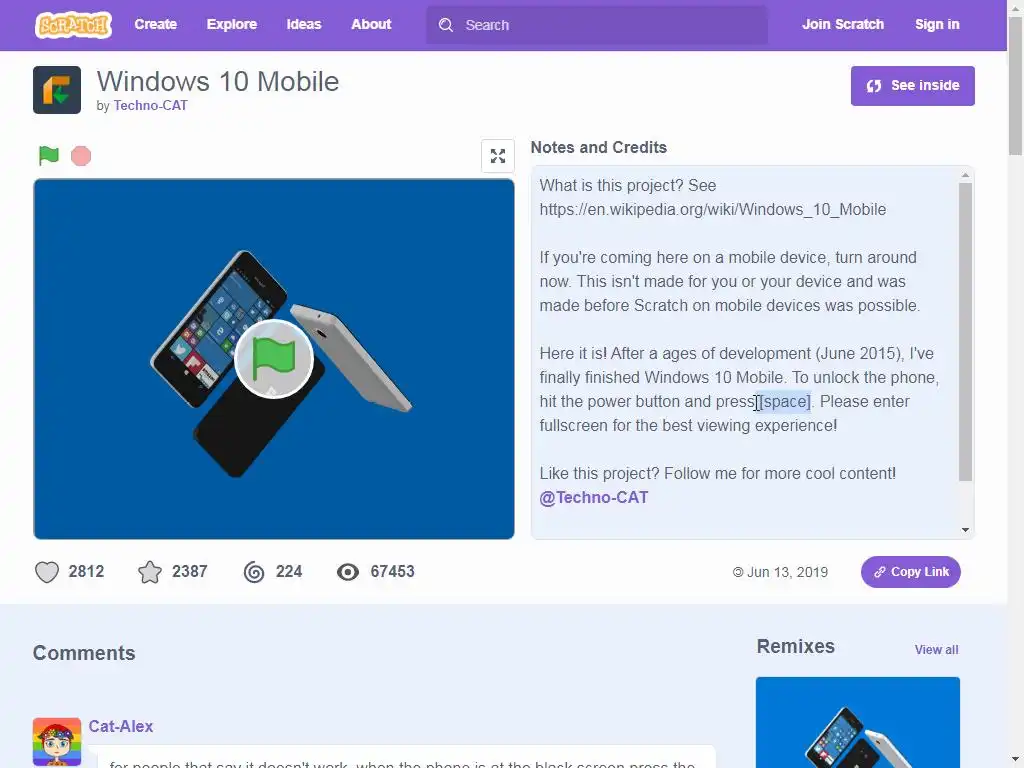Open the Explore page
1024x768 pixels.
click(232, 24)
